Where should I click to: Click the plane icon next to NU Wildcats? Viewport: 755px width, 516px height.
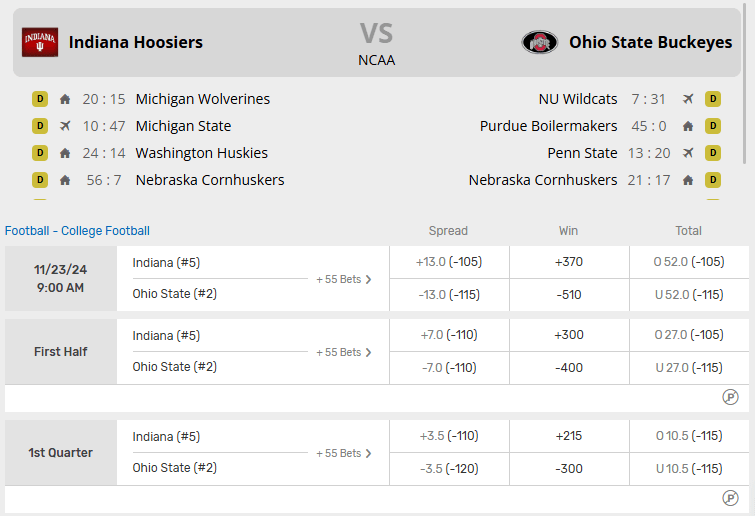click(x=688, y=99)
